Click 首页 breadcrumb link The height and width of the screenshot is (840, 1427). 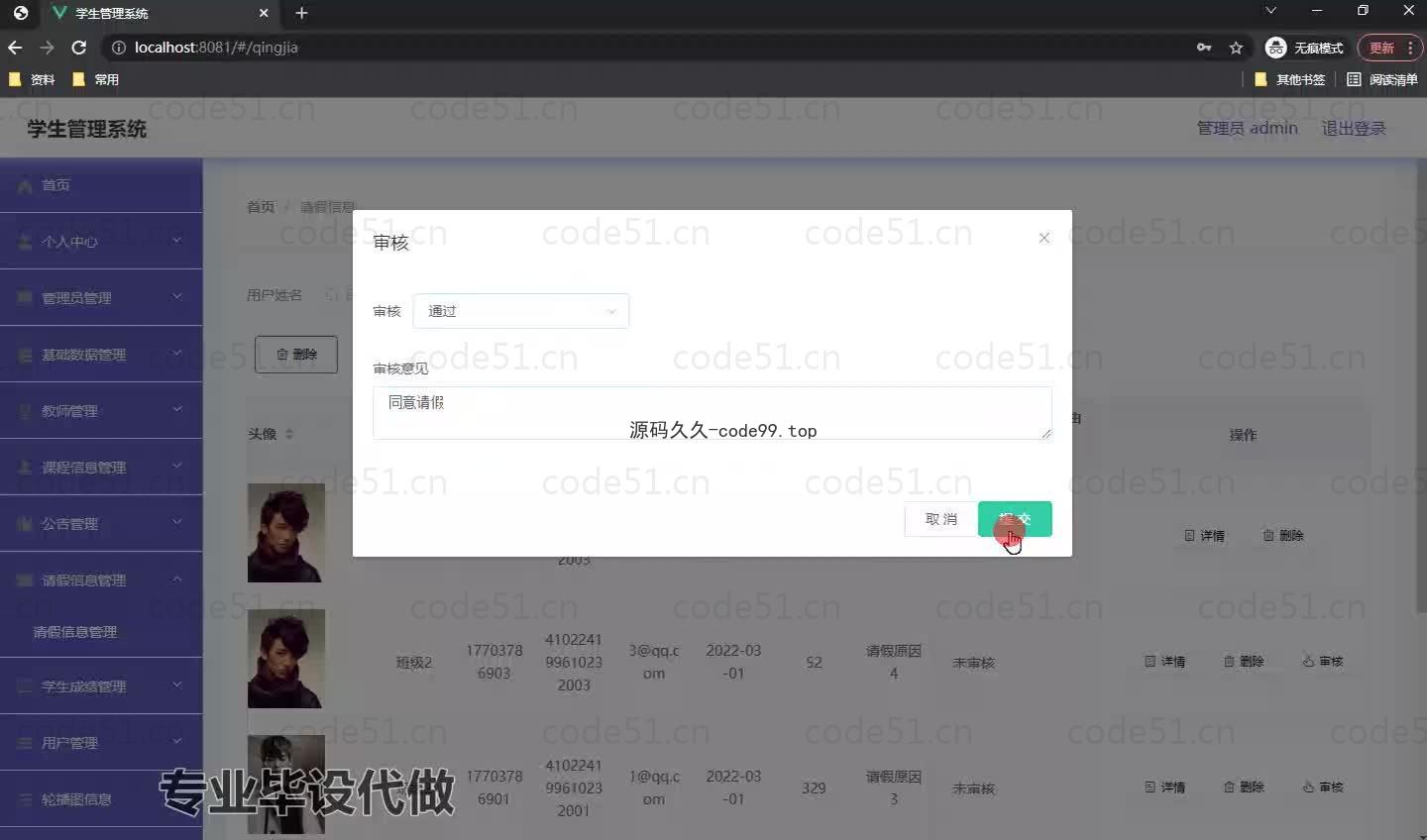tap(261, 207)
